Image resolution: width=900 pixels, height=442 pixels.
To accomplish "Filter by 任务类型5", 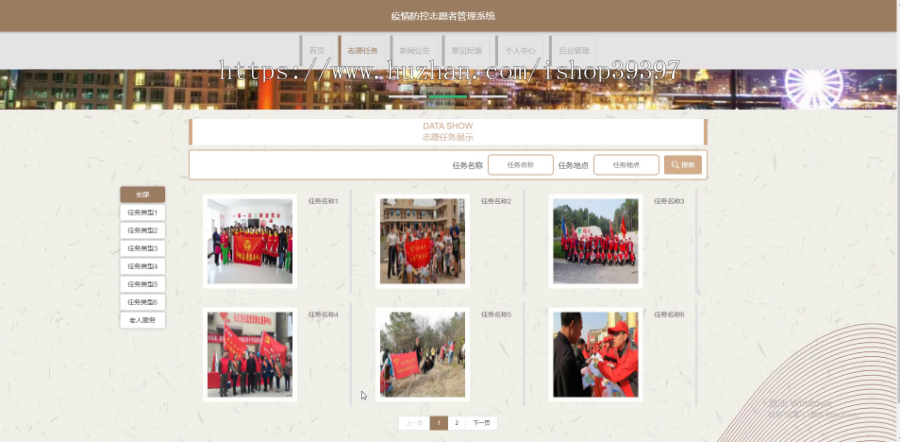I will point(142,284).
